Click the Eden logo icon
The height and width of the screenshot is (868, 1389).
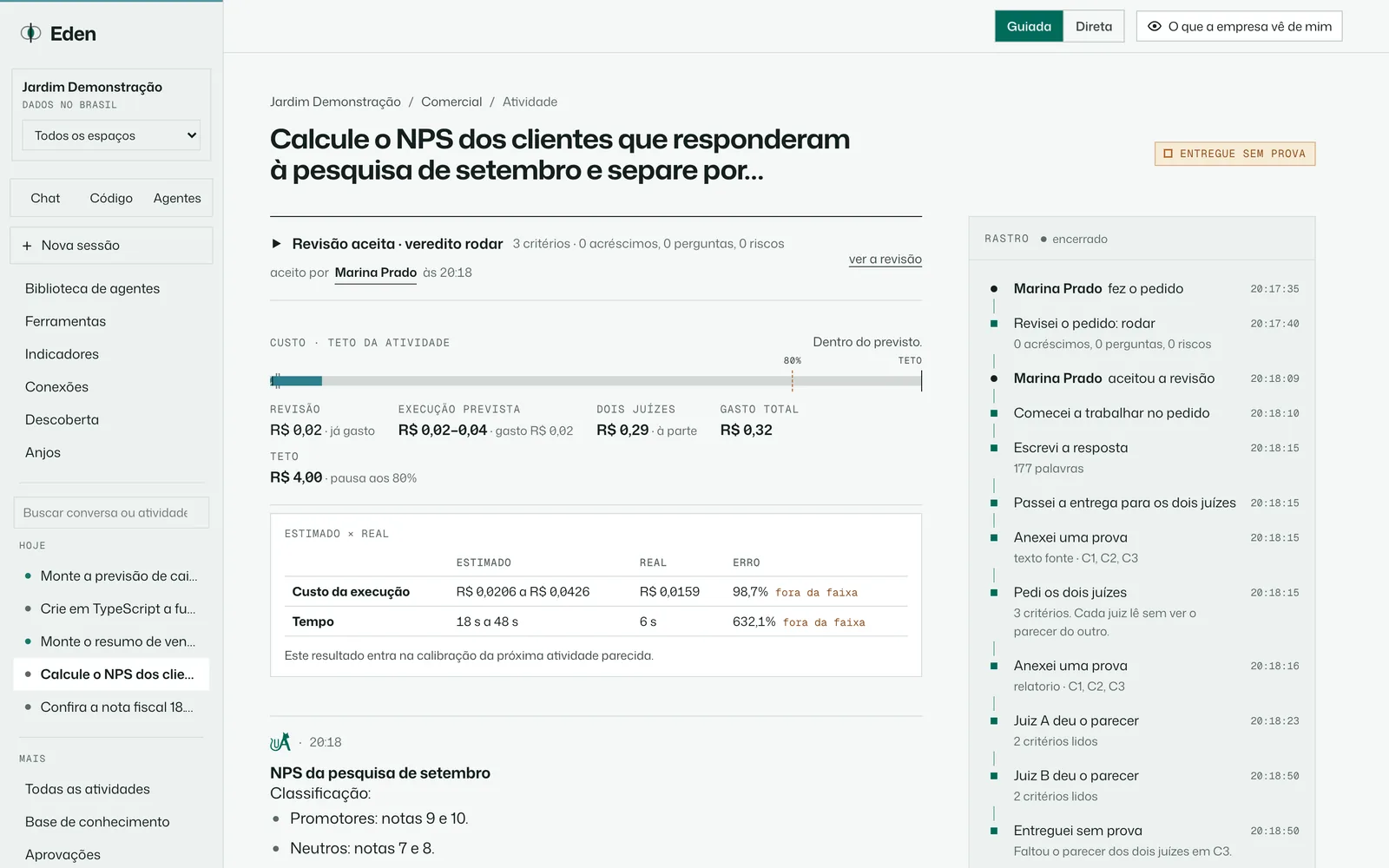(x=31, y=33)
